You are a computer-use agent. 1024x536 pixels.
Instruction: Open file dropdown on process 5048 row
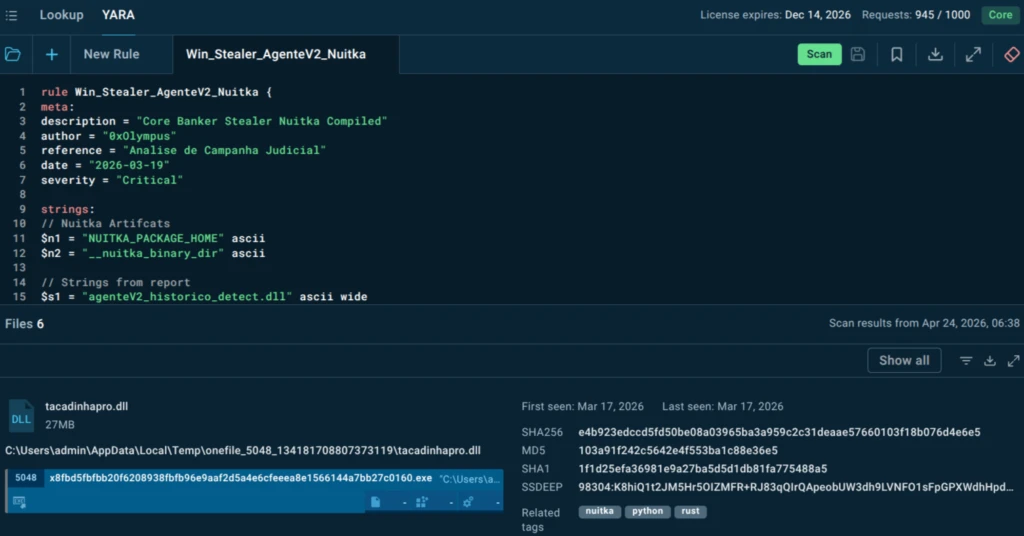point(380,502)
